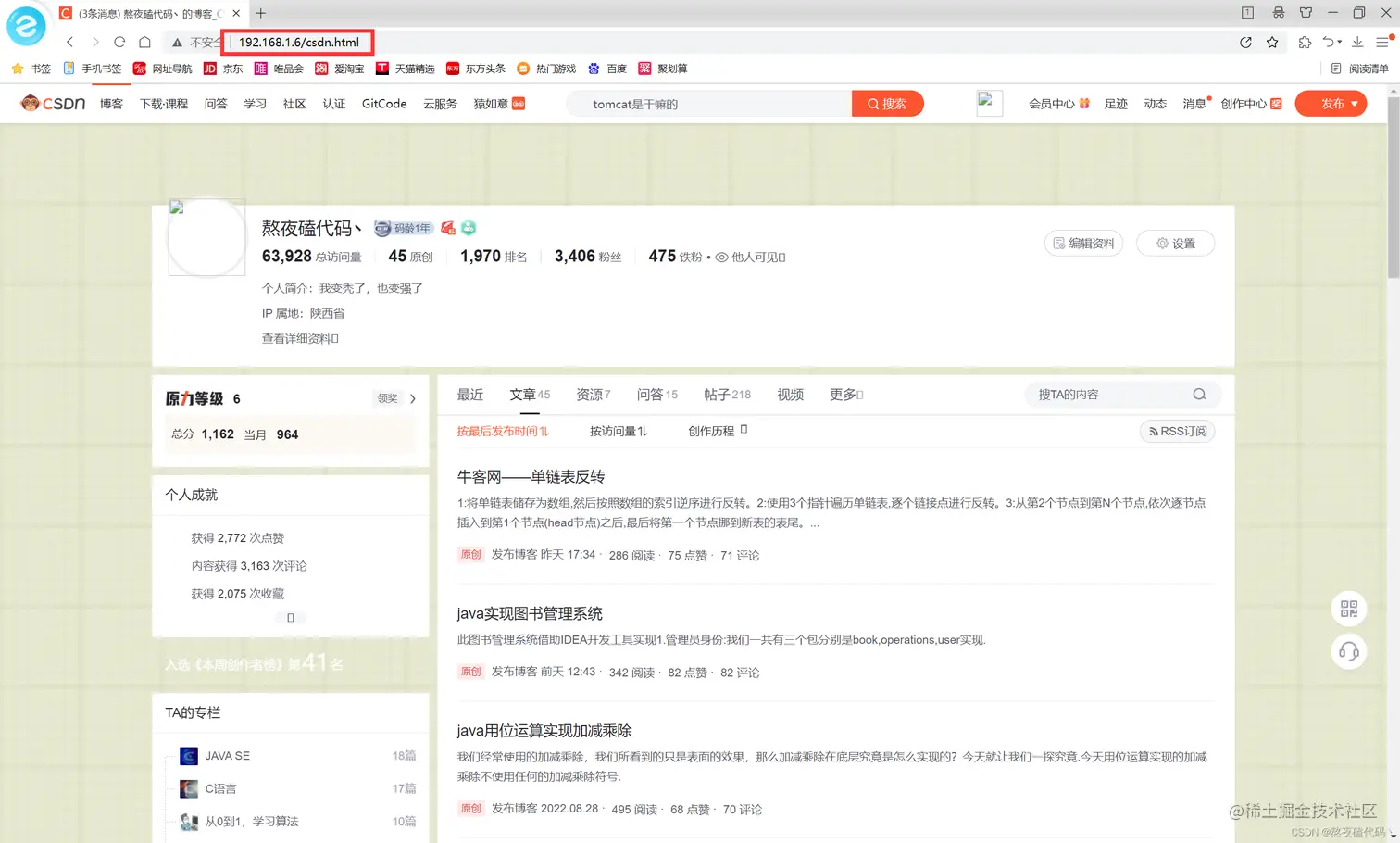Viewport: 1400px width, 843px height.
Task: Click the floating headset customer-service icon
Action: pos(1349,651)
